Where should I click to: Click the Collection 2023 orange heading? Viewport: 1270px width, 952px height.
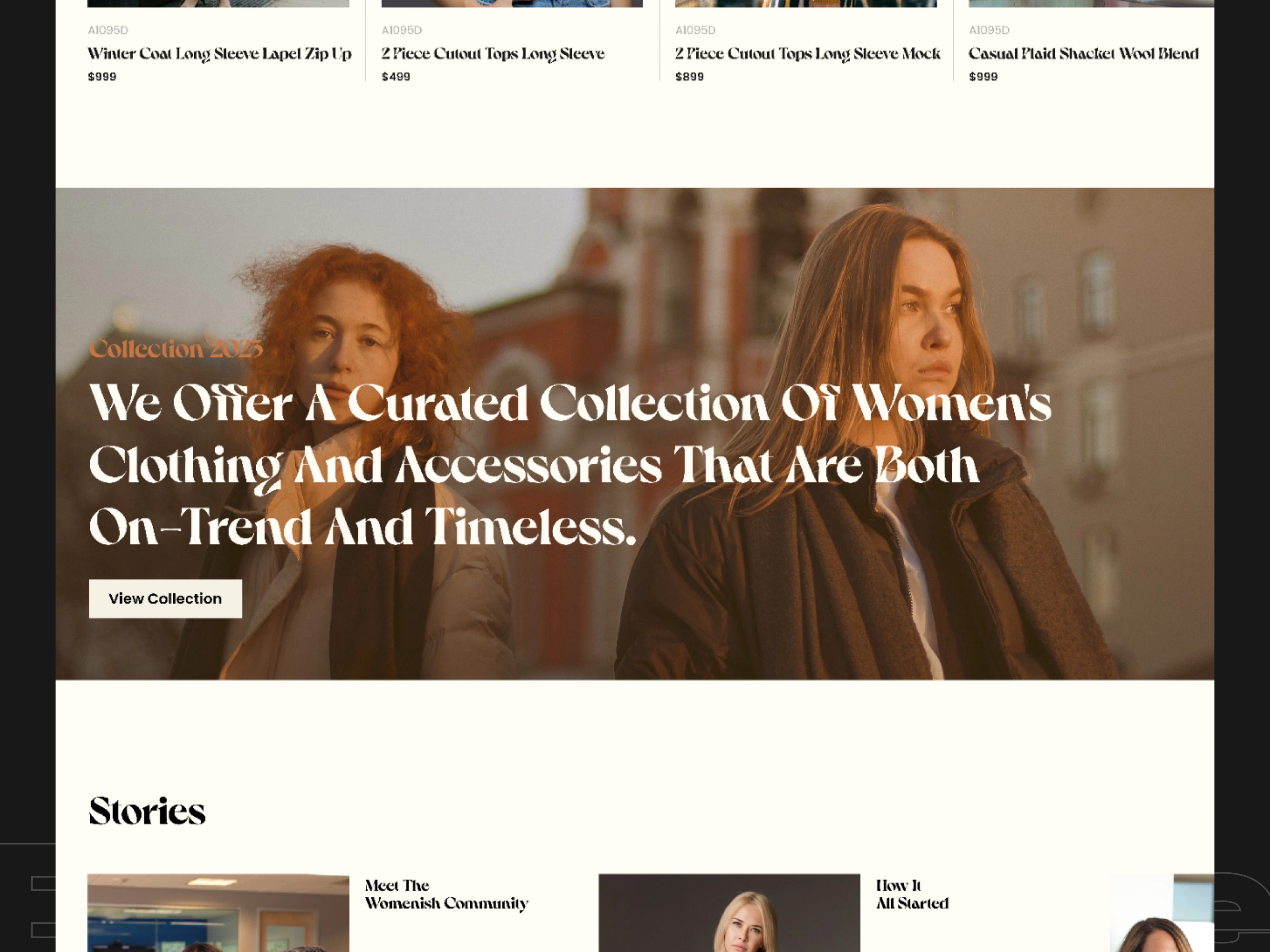pyautogui.click(x=176, y=349)
